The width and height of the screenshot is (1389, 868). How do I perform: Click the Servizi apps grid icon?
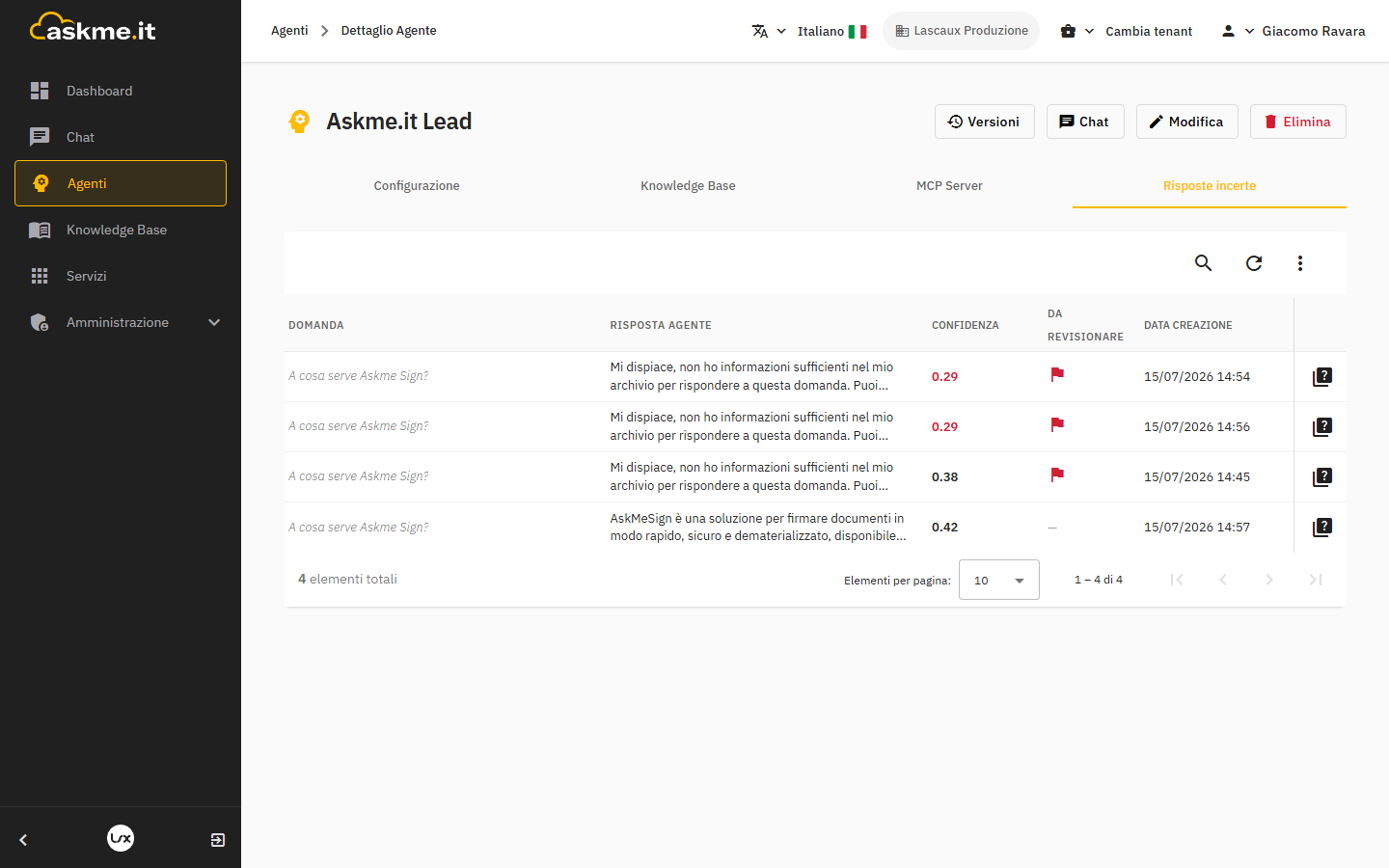[40, 276]
